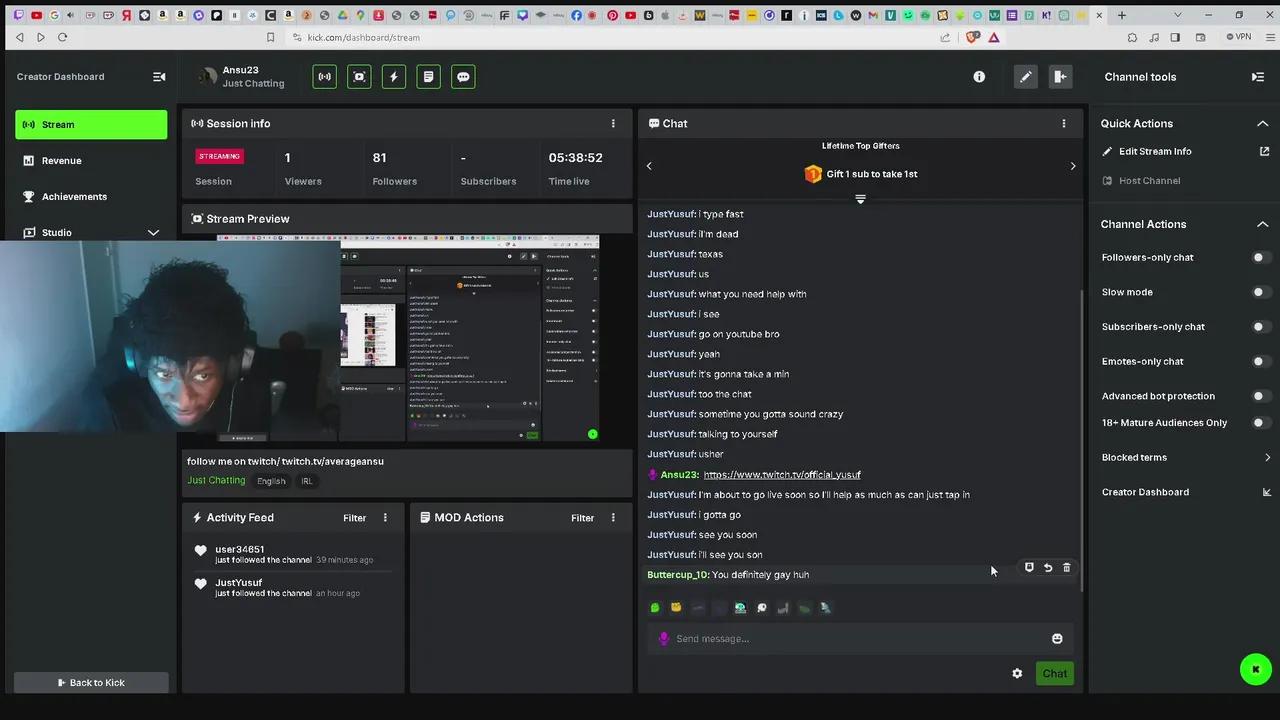This screenshot has height=720, width=1280.
Task: Click Buttercup_10 username in chat
Action: click(x=677, y=574)
